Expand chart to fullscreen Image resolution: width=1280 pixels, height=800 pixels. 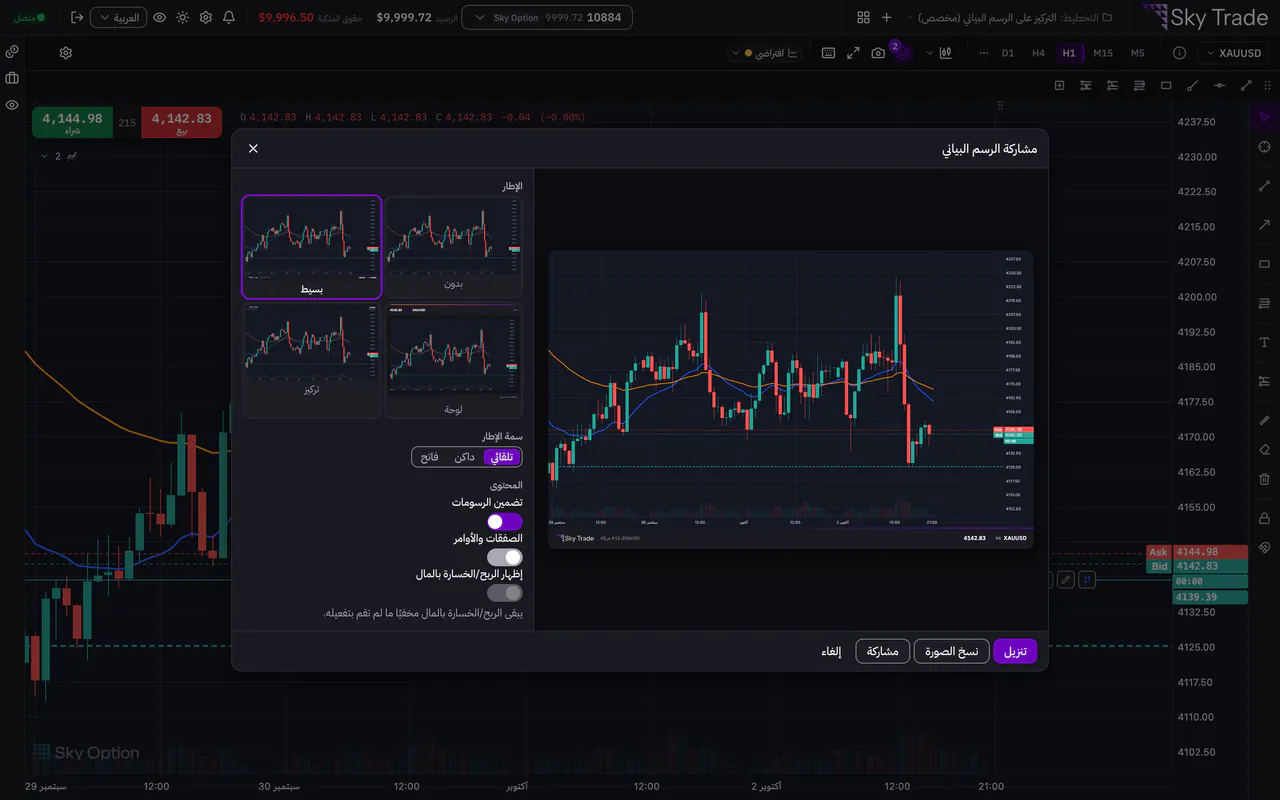pyautogui.click(x=853, y=53)
